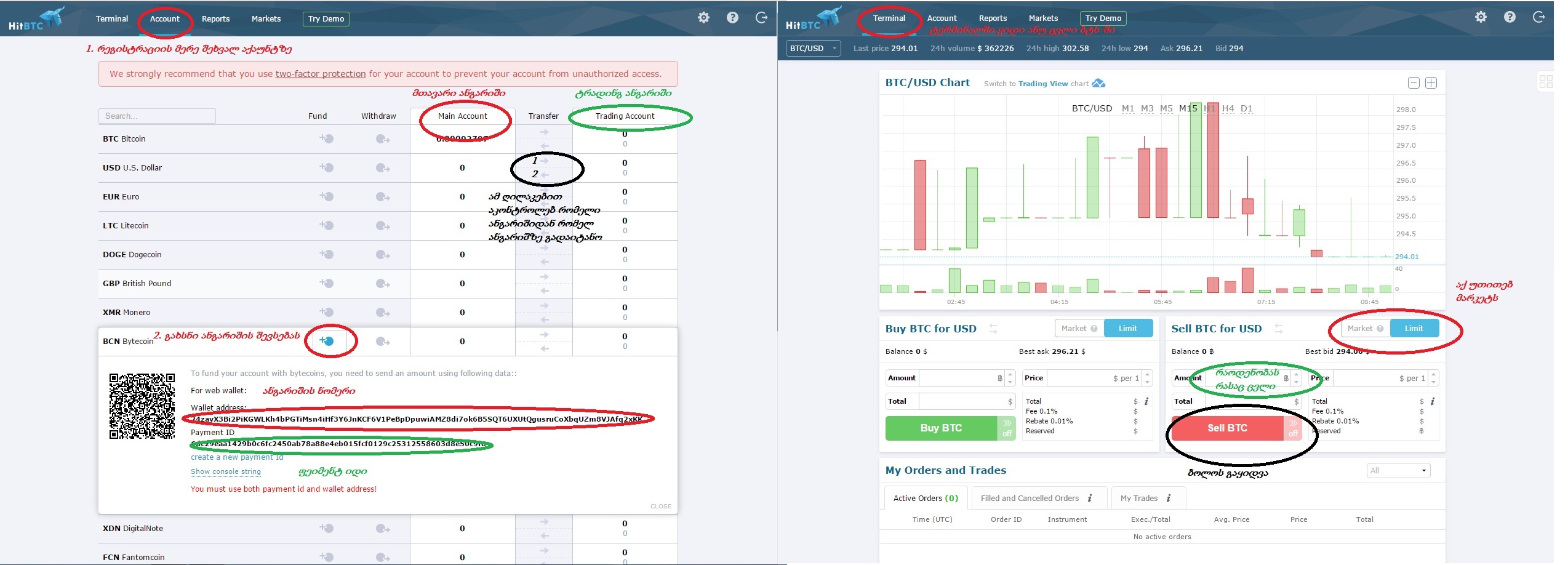Click logout icon in left Account window
The height and width of the screenshot is (565, 1568).
[761, 18]
